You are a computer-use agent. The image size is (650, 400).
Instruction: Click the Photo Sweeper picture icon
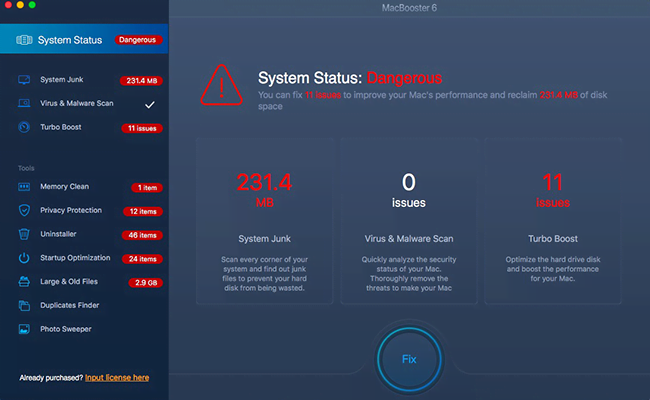click(x=24, y=329)
